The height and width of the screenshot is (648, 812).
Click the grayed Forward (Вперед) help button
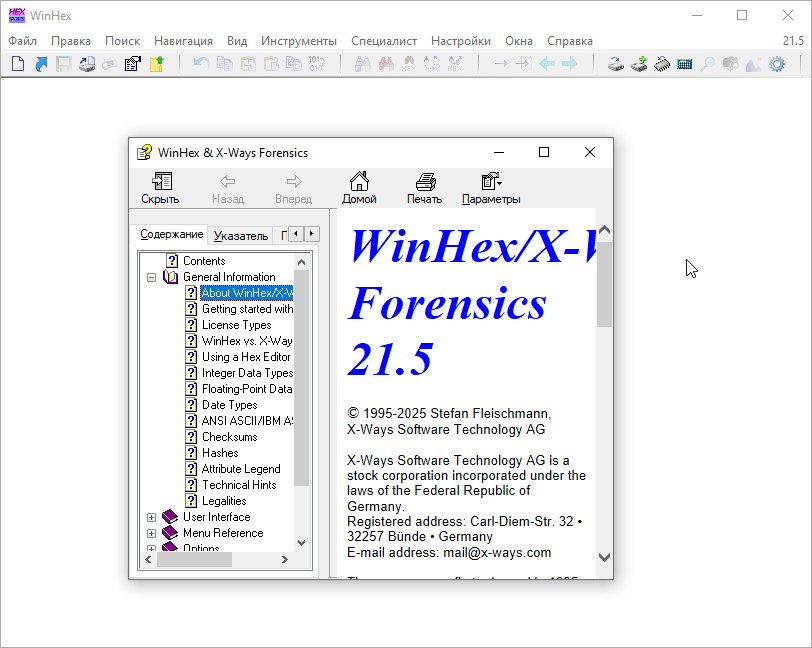(x=294, y=188)
